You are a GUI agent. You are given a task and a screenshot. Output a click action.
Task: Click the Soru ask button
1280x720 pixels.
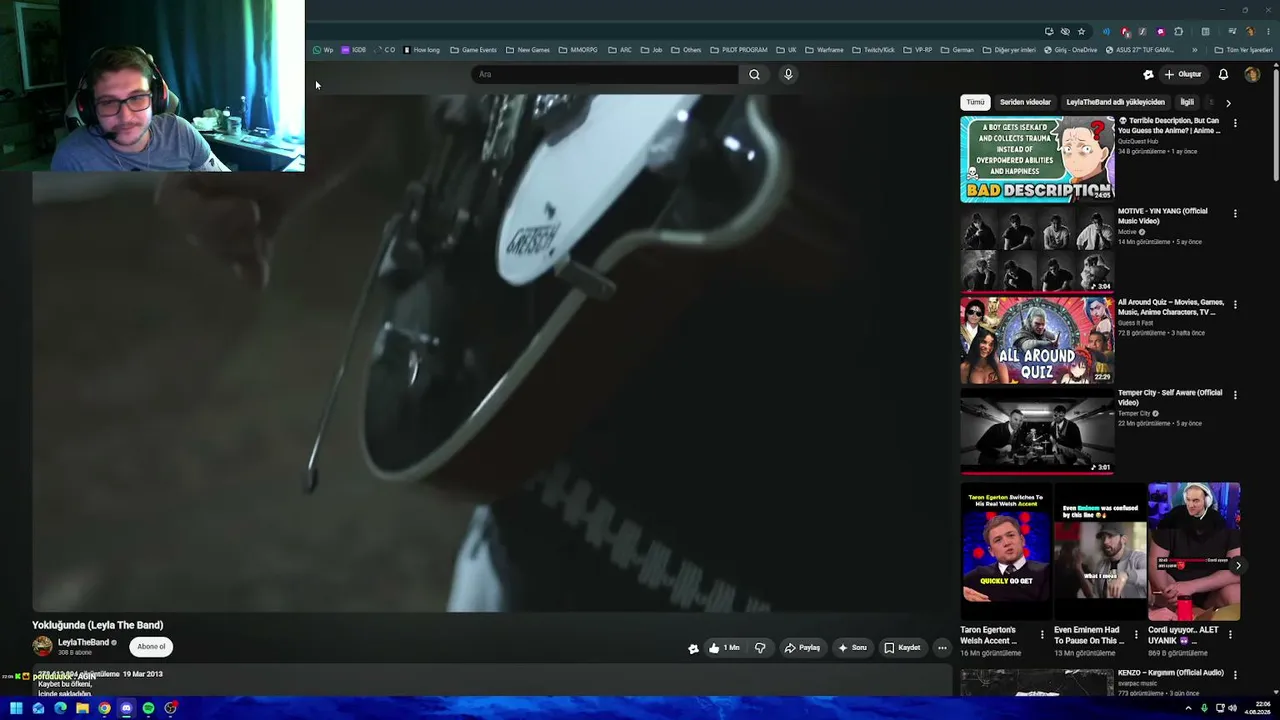[852, 648]
